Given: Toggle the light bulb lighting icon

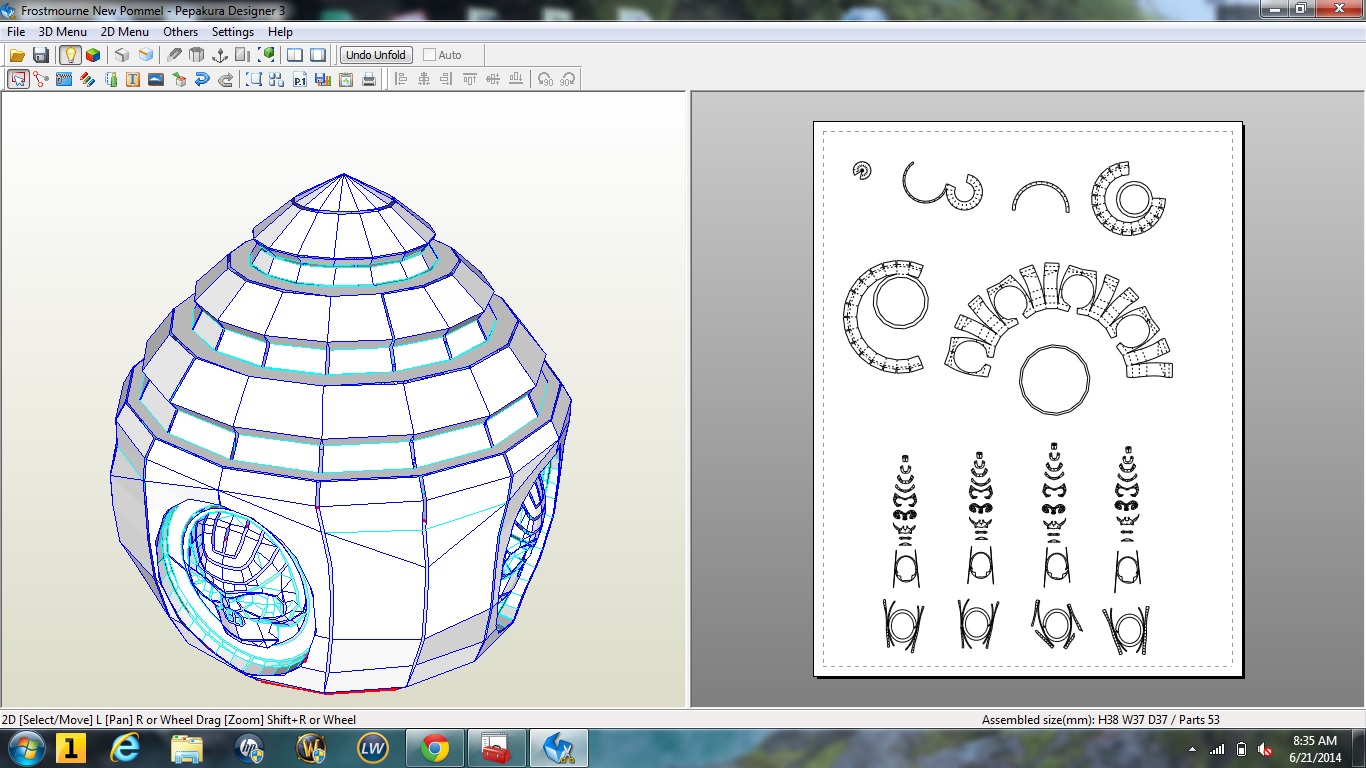Looking at the screenshot, I should (x=70, y=55).
